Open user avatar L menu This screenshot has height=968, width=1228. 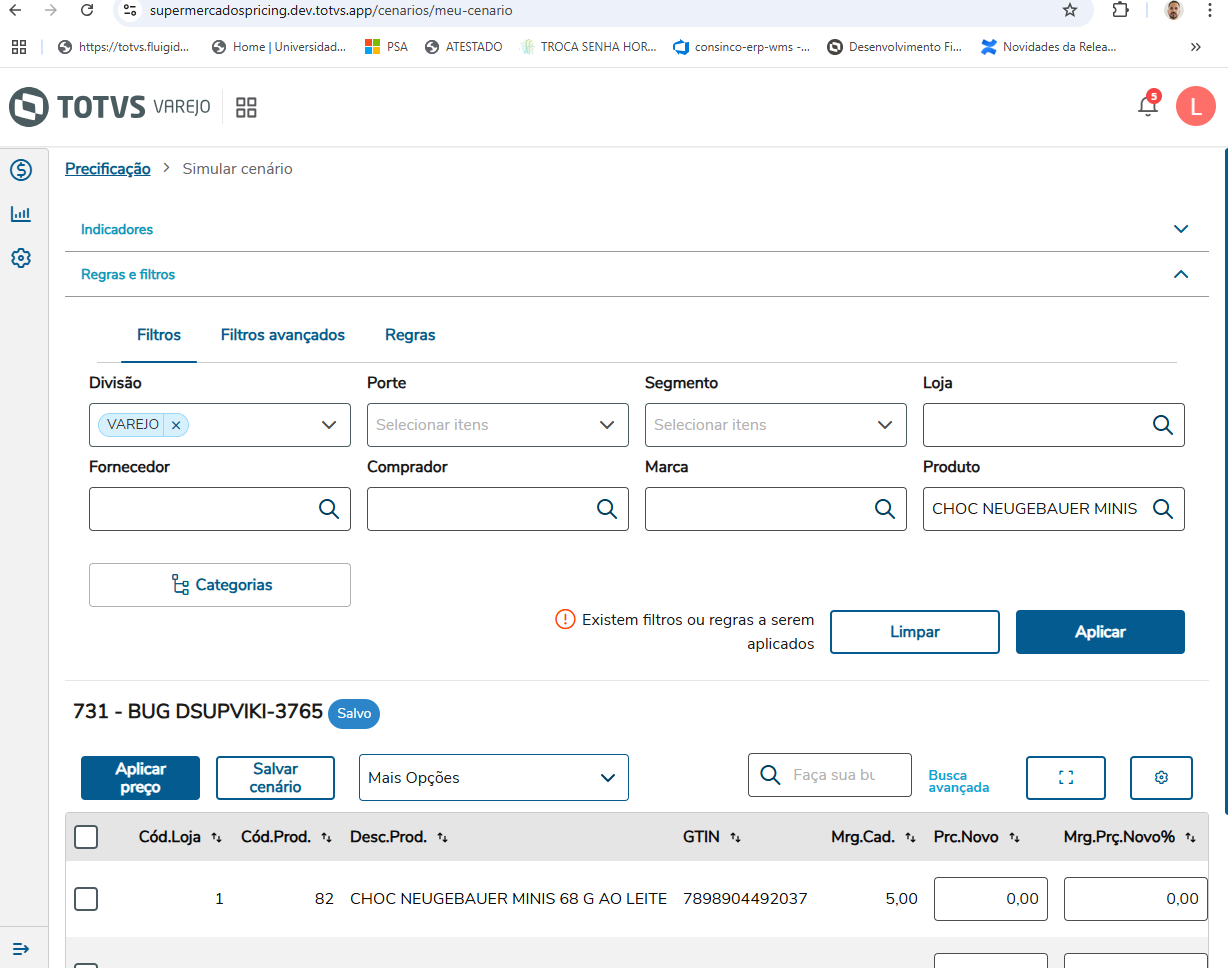[1195, 106]
